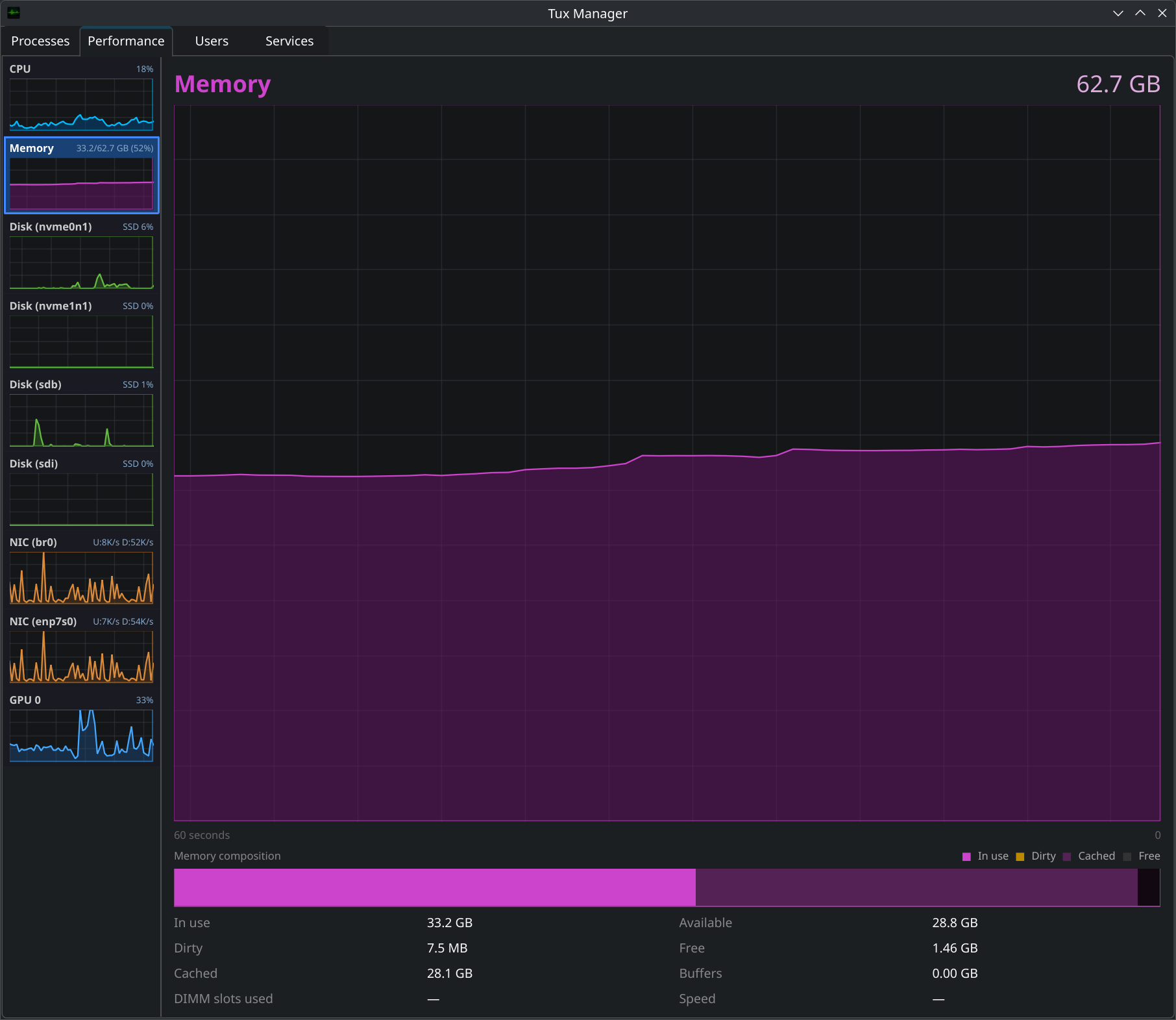This screenshot has height=1020, width=1176.
Task: Open the Users tab
Action: tap(212, 41)
